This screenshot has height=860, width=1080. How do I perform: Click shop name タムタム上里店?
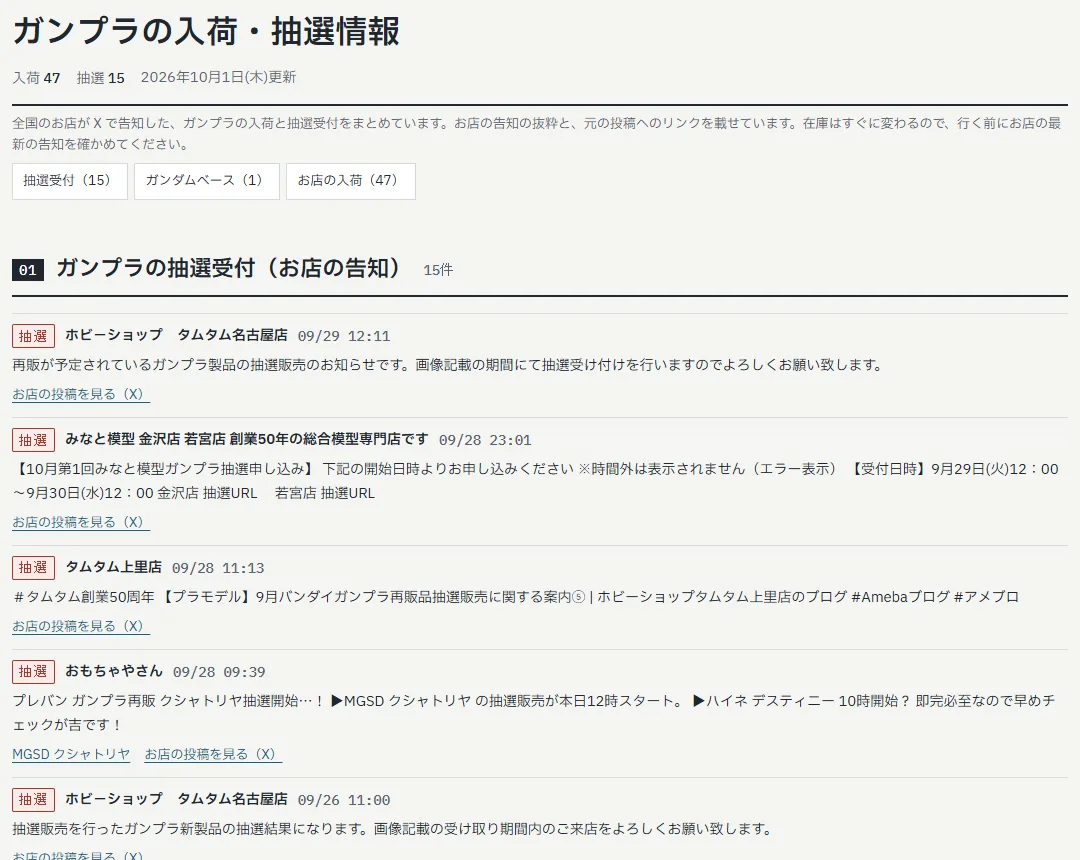pos(114,567)
